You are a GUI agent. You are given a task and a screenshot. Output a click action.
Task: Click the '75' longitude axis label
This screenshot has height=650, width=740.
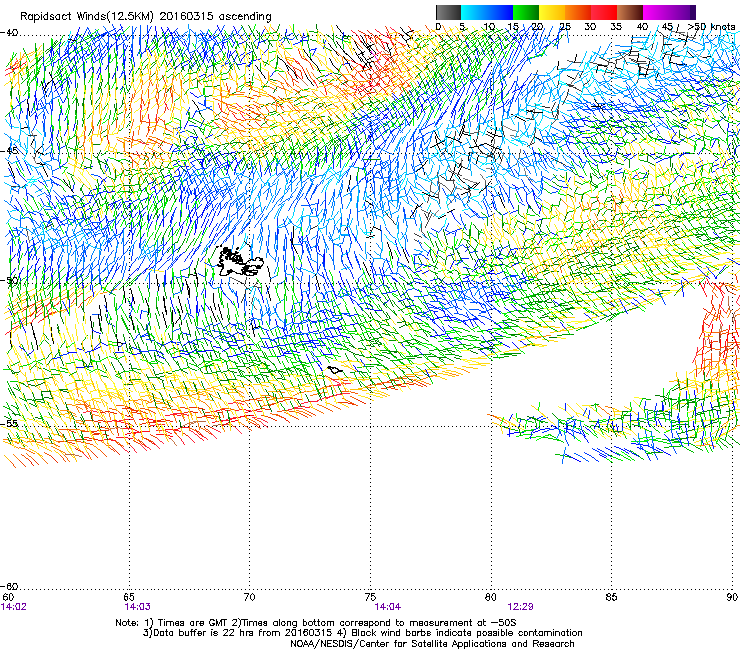pyautogui.click(x=370, y=597)
